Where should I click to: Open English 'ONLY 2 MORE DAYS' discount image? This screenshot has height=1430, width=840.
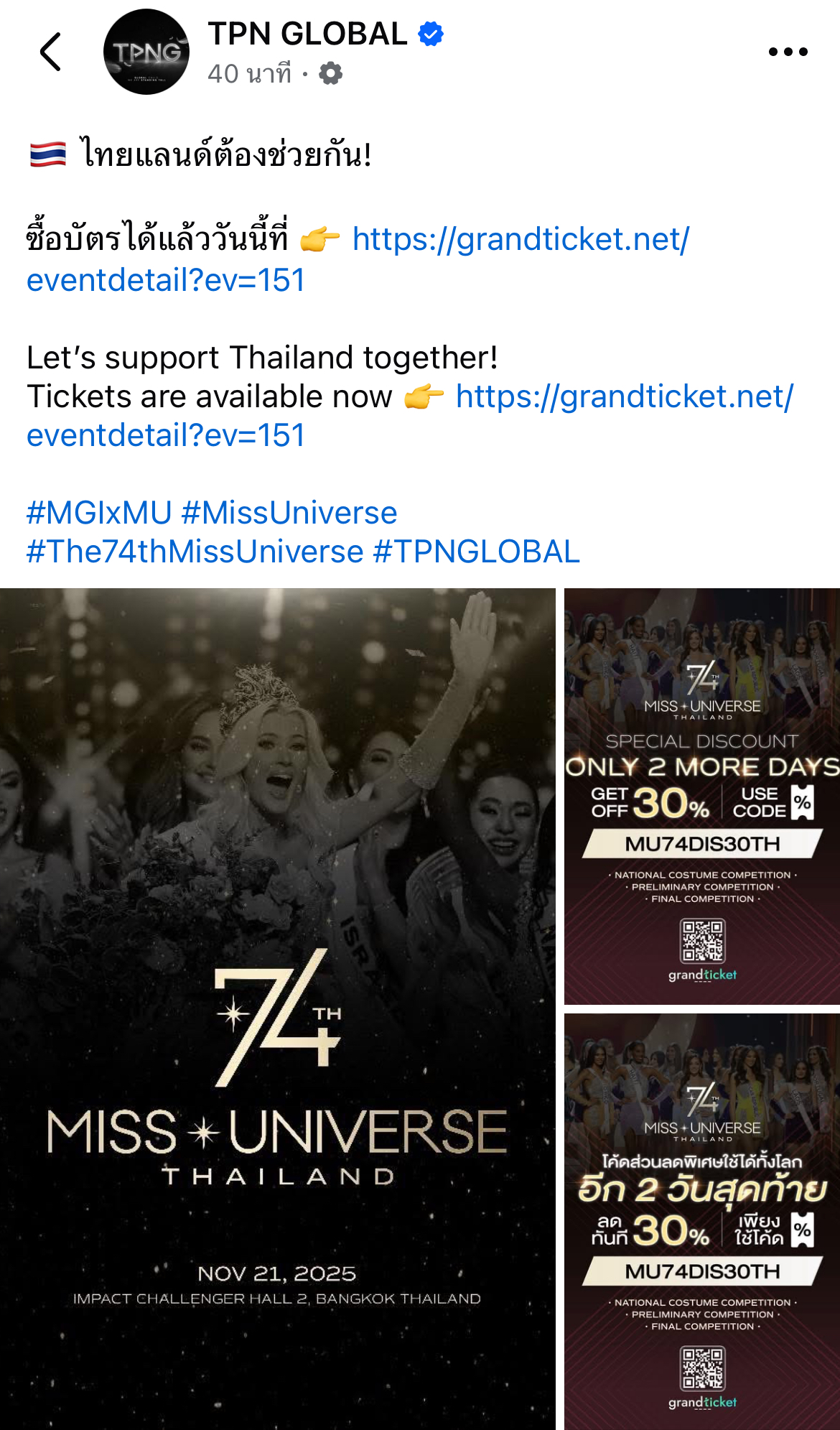[702, 797]
